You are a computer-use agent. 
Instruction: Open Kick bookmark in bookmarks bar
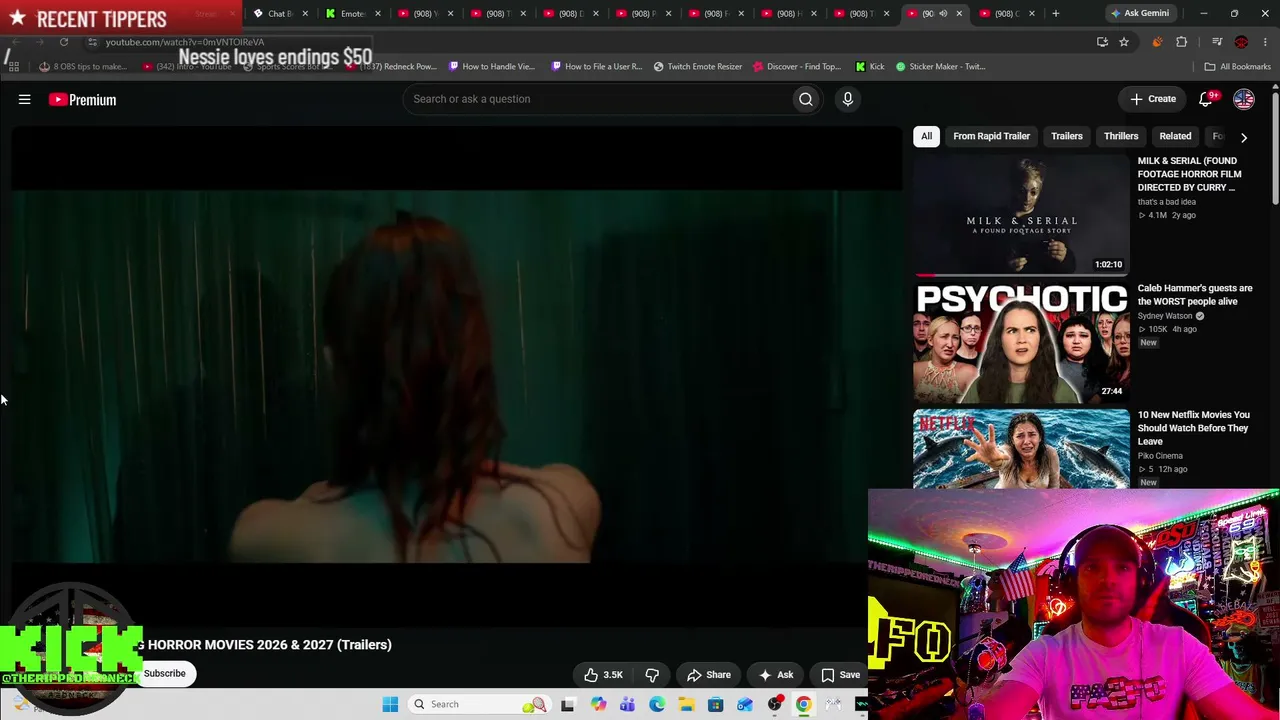[x=870, y=67]
